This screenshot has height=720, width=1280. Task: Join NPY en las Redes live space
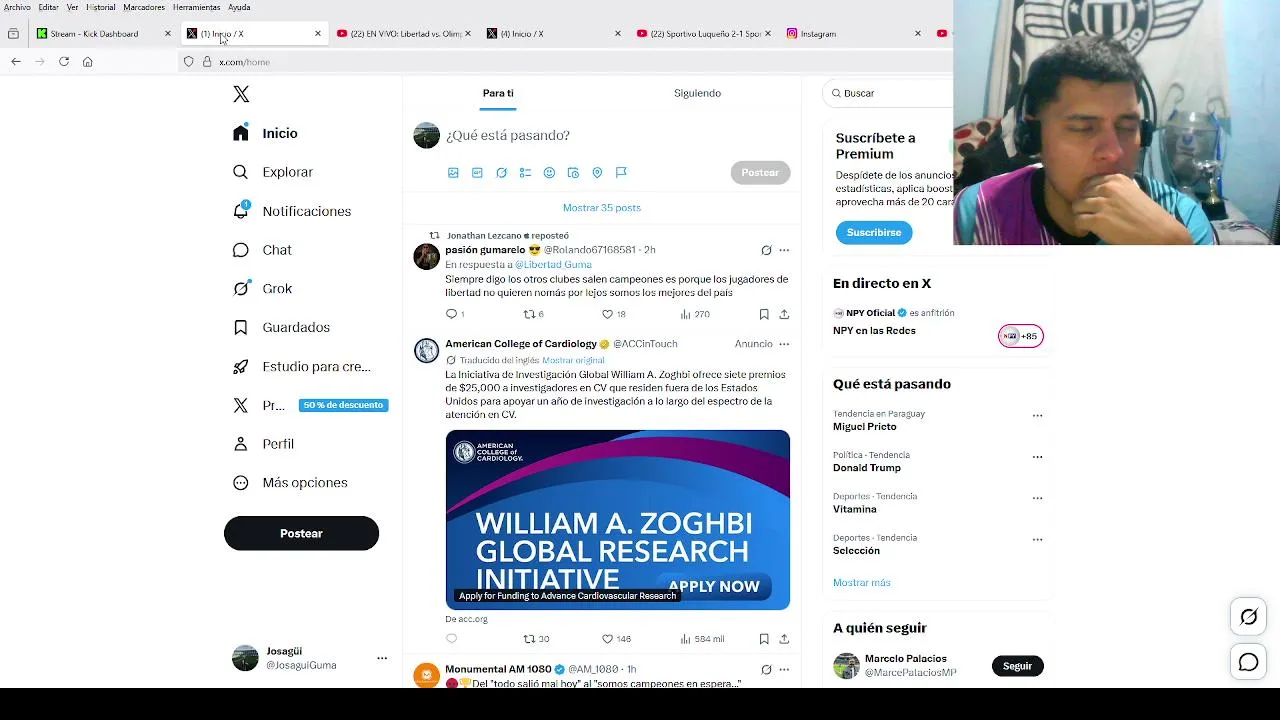[1021, 336]
